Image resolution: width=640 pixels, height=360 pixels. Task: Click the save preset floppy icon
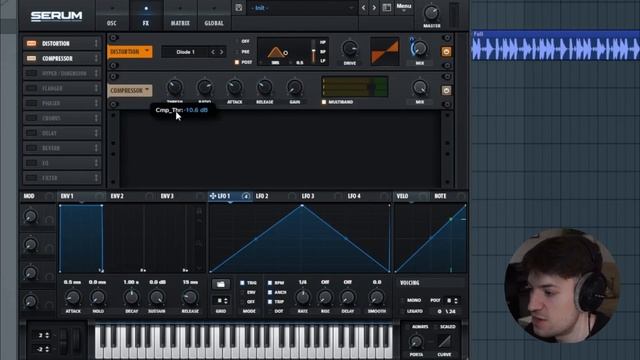click(x=239, y=8)
